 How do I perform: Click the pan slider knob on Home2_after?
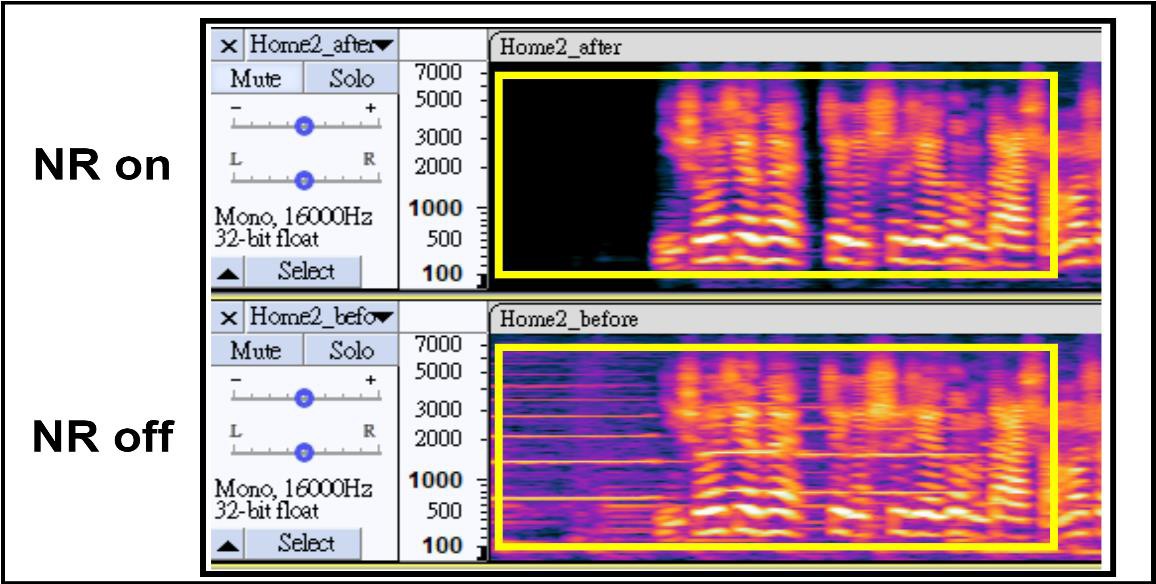305,180
